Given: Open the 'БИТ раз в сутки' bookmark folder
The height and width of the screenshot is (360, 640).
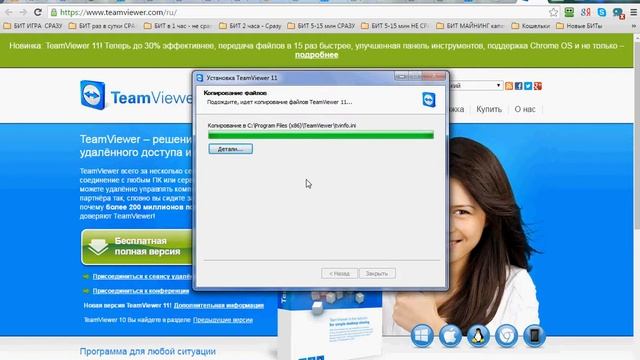Looking at the screenshot, I should click(102, 26).
